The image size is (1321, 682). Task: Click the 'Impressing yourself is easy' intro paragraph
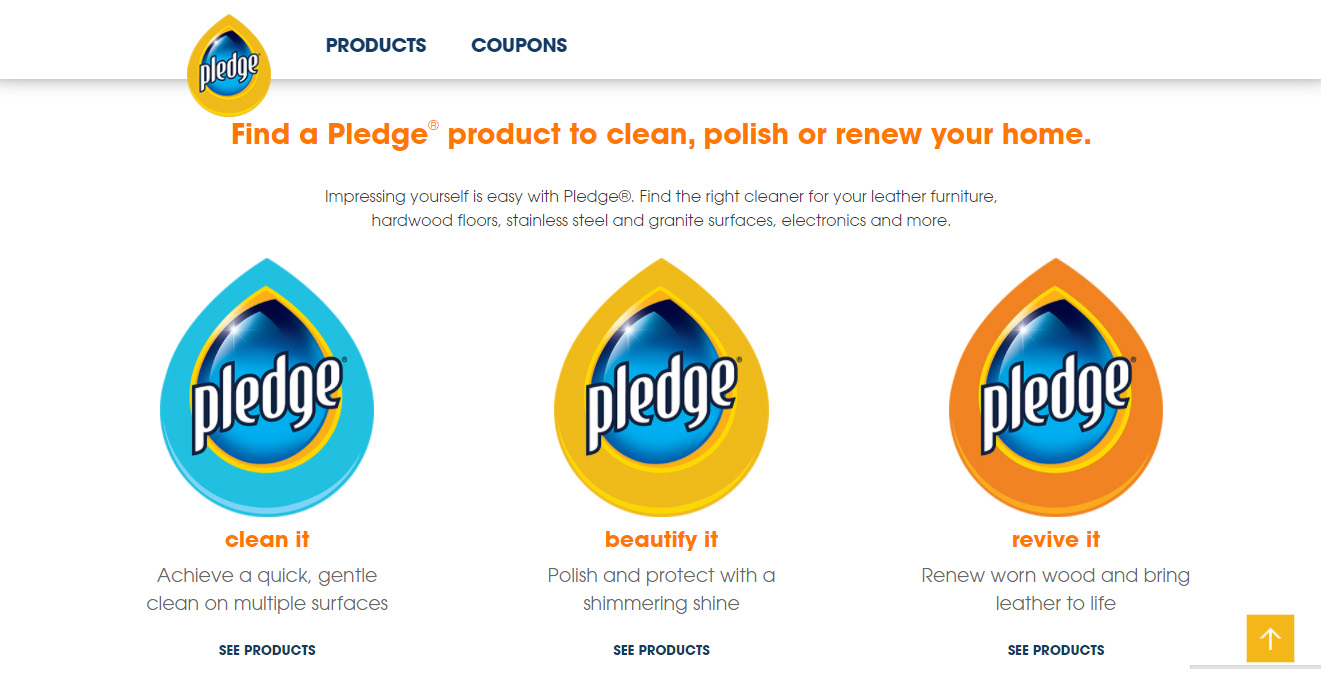(661, 208)
